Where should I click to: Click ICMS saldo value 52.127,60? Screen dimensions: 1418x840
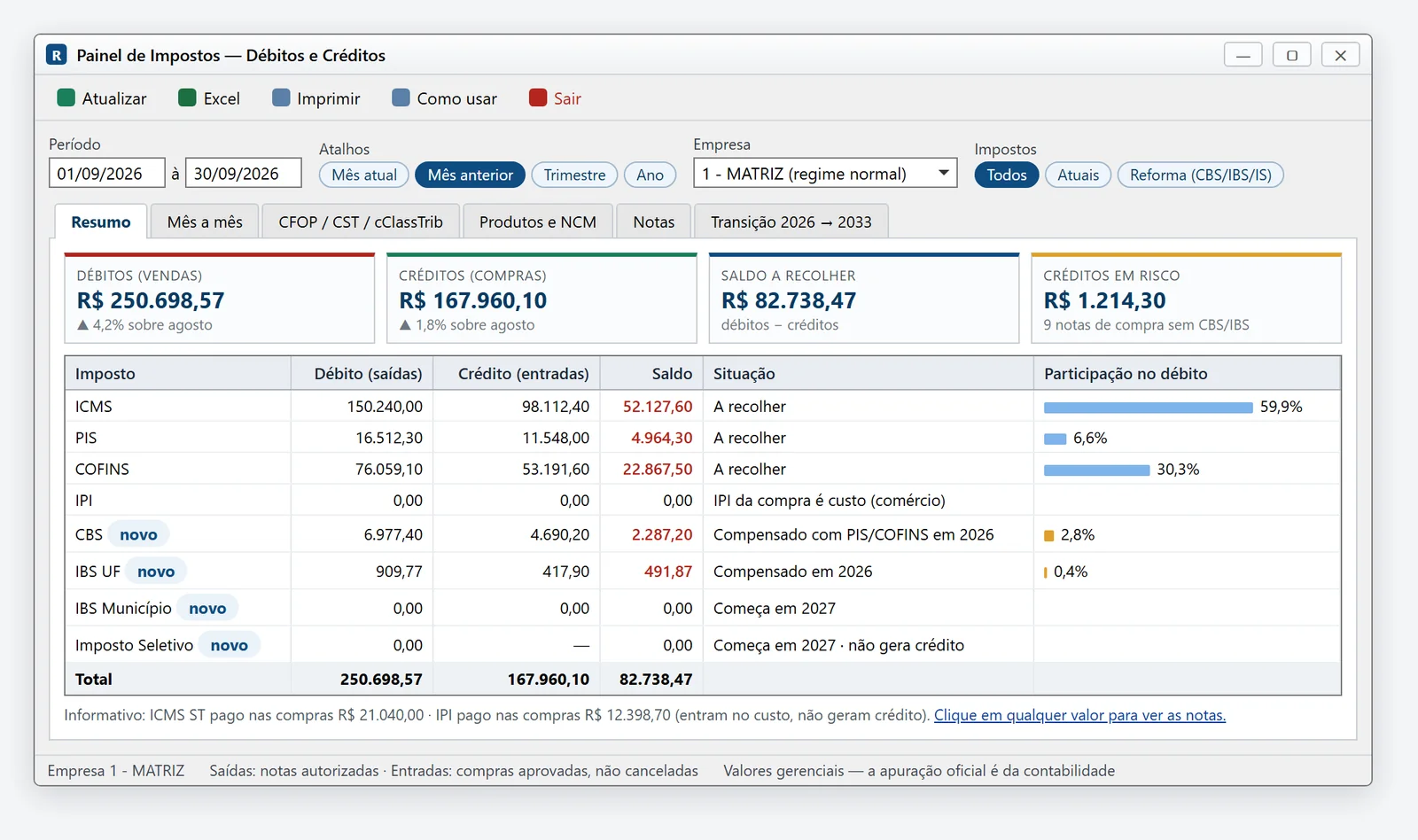pos(658,407)
